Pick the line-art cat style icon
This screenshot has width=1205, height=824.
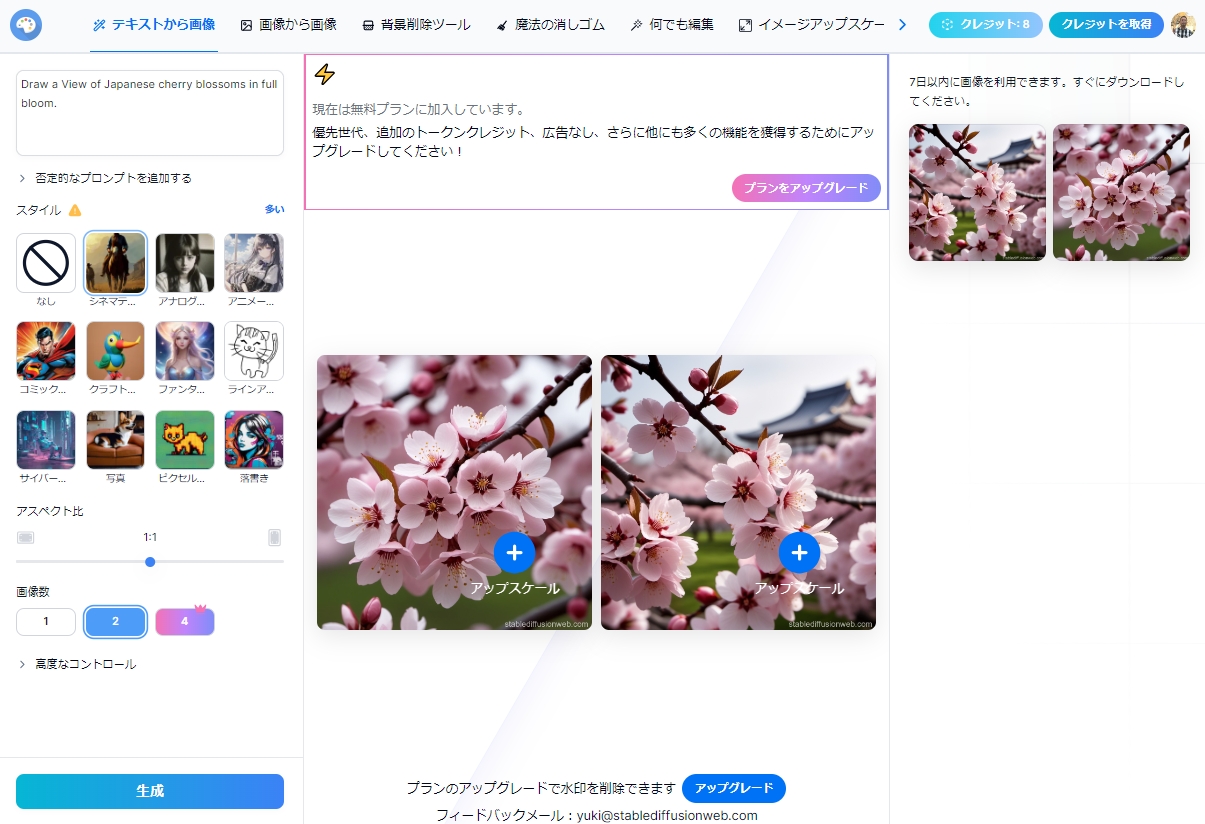click(254, 351)
